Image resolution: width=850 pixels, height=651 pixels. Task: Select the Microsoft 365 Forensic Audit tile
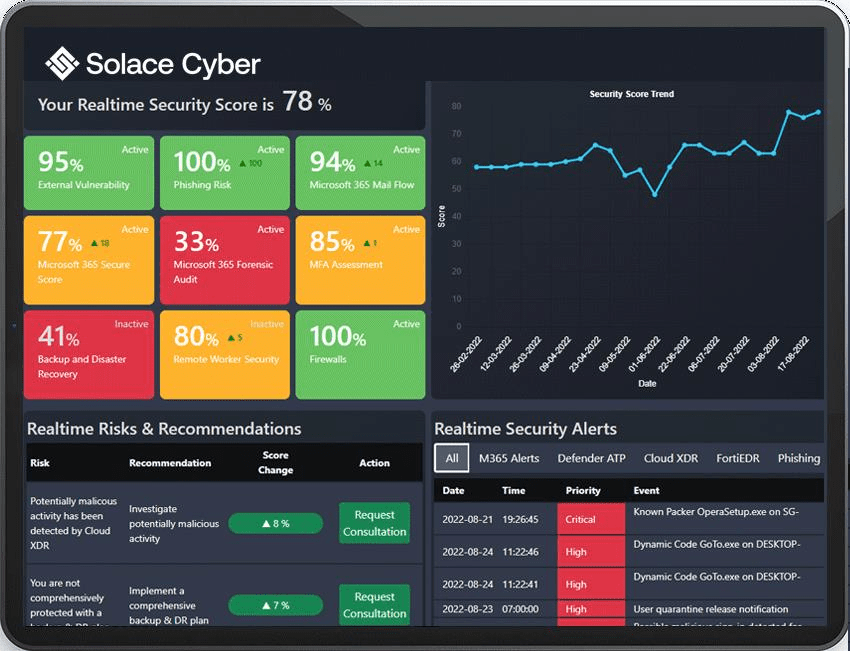pyautogui.click(x=225, y=260)
